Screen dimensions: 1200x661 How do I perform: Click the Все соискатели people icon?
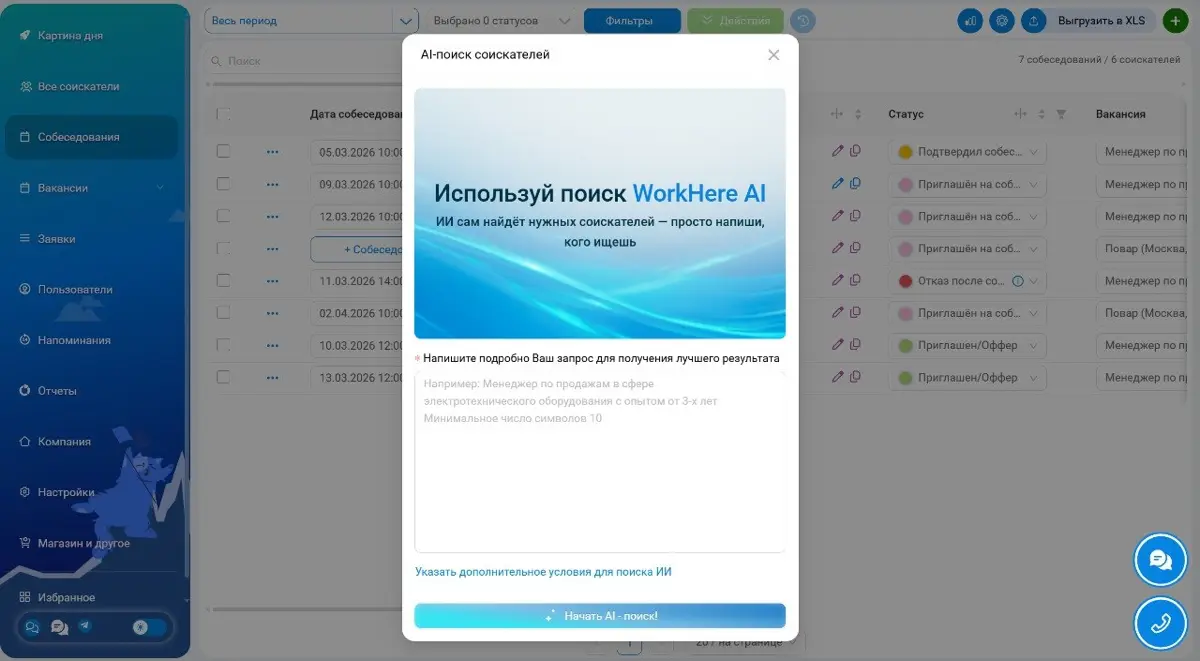tap(26, 87)
